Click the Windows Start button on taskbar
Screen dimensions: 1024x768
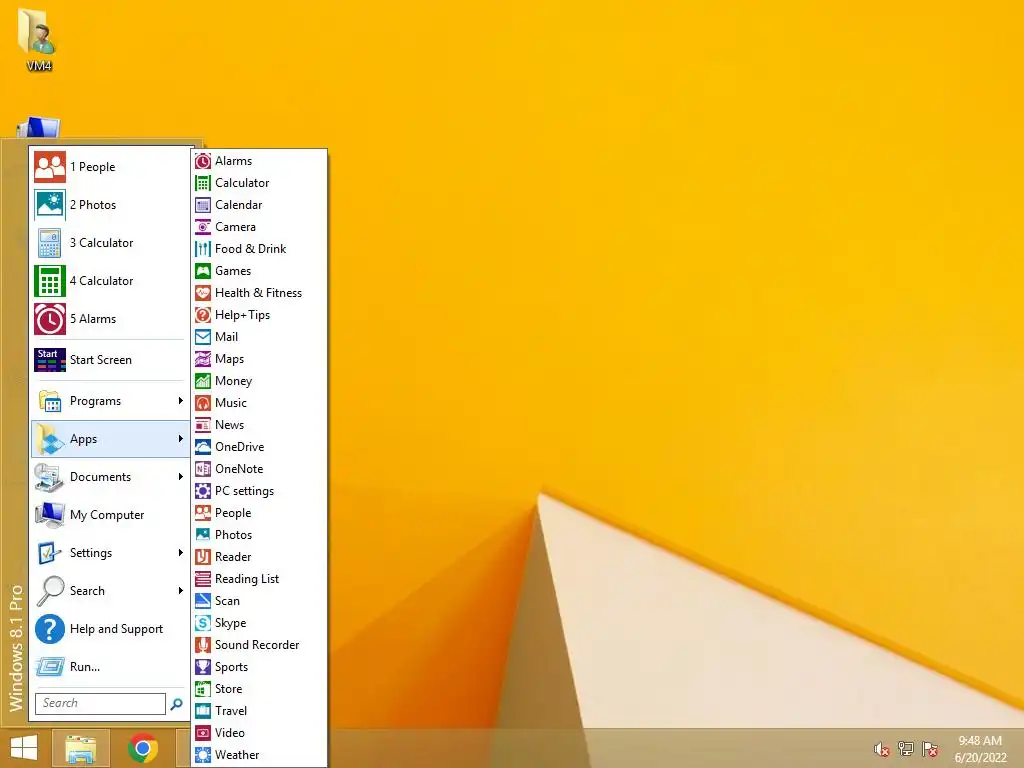coord(24,748)
